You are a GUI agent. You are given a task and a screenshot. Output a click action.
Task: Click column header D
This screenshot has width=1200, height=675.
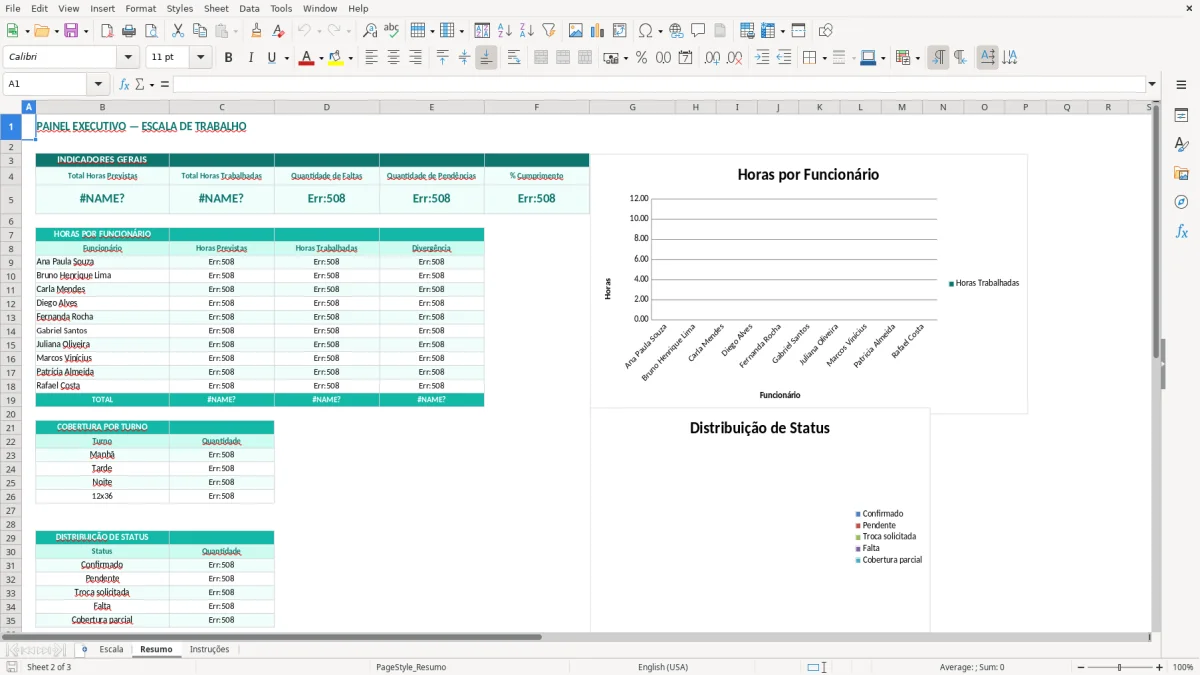coord(326,107)
